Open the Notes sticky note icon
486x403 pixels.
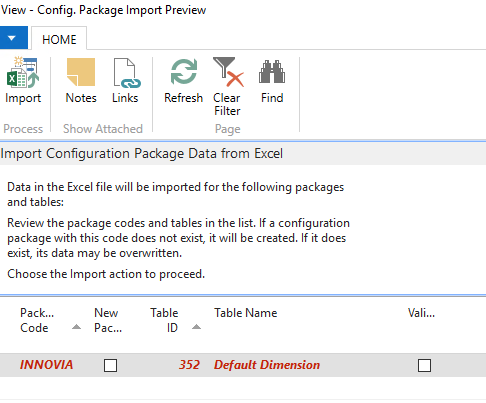(81, 72)
